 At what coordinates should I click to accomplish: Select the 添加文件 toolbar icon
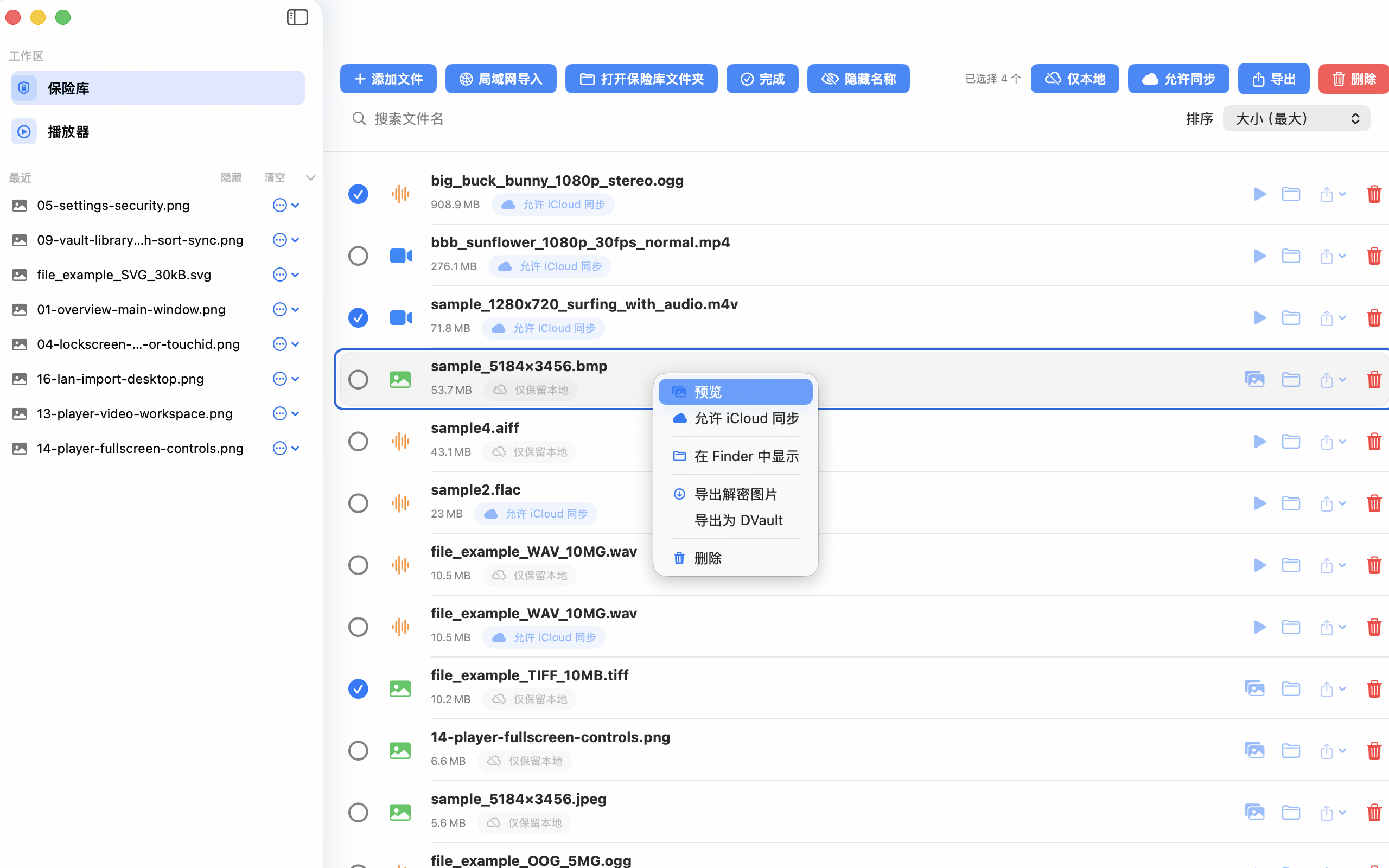388,79
